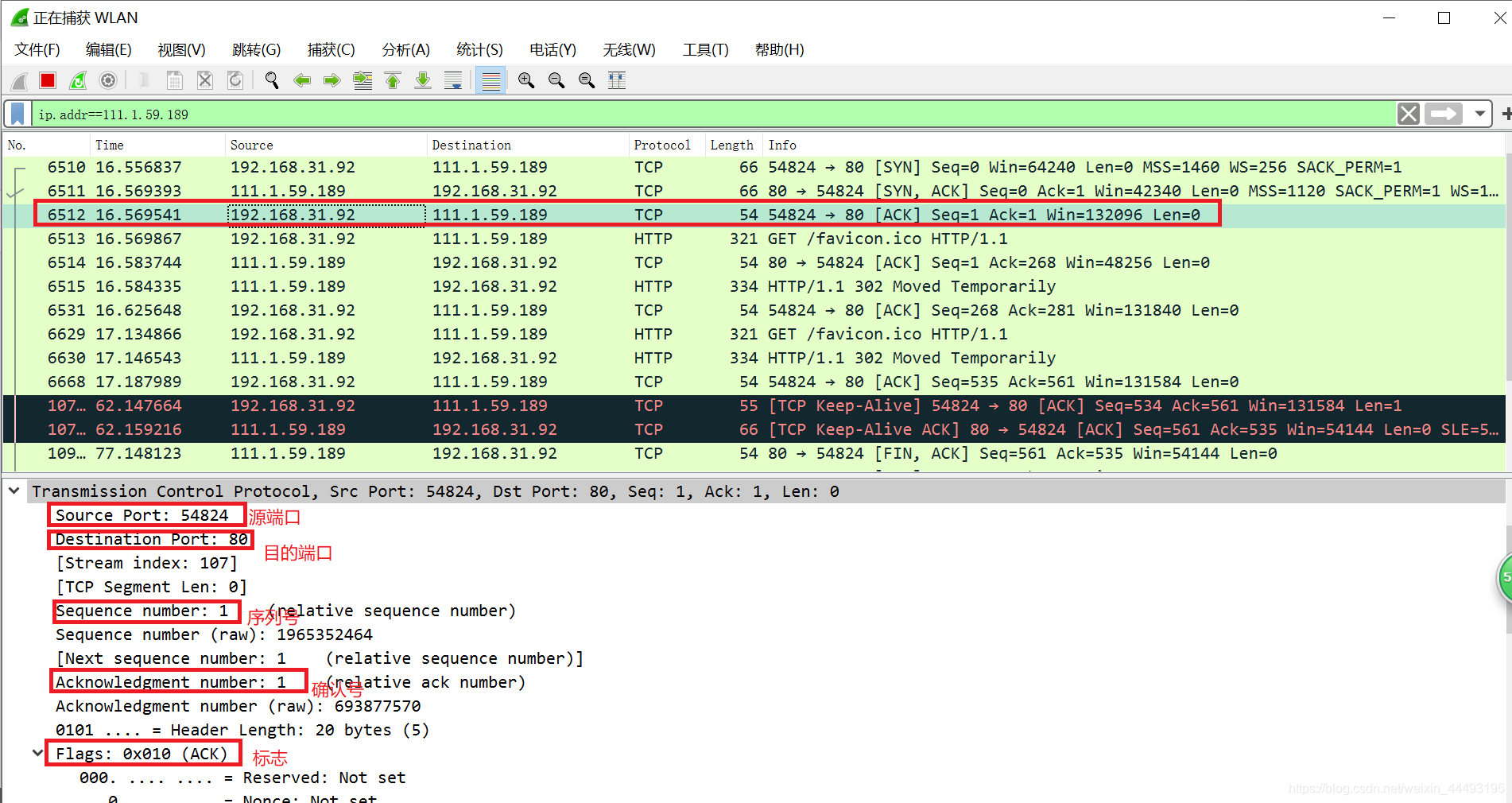Viewport: 1512px width, 803px height.
Task: Open the display filter bookmark menu
Action: click(x=17, y=114)
